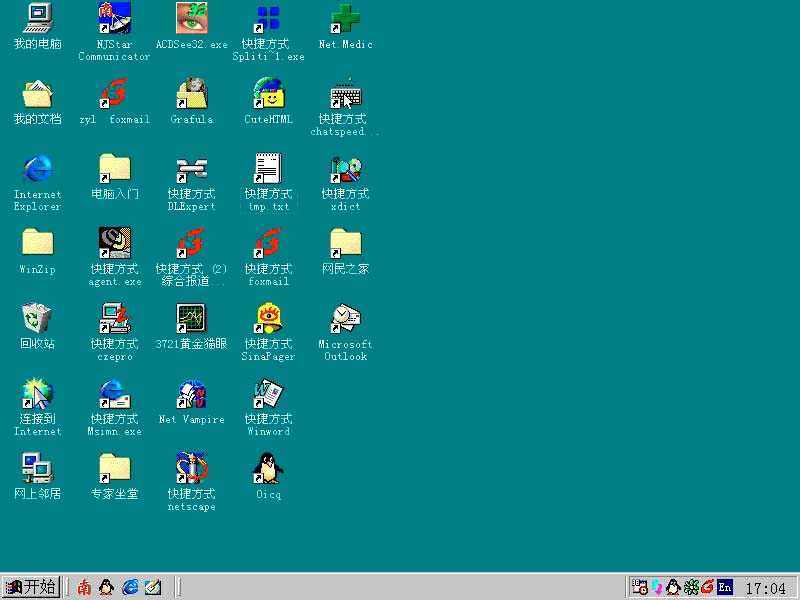Select the CuteHTML desktop icon
800x600 pixels.
pos(268,94)
